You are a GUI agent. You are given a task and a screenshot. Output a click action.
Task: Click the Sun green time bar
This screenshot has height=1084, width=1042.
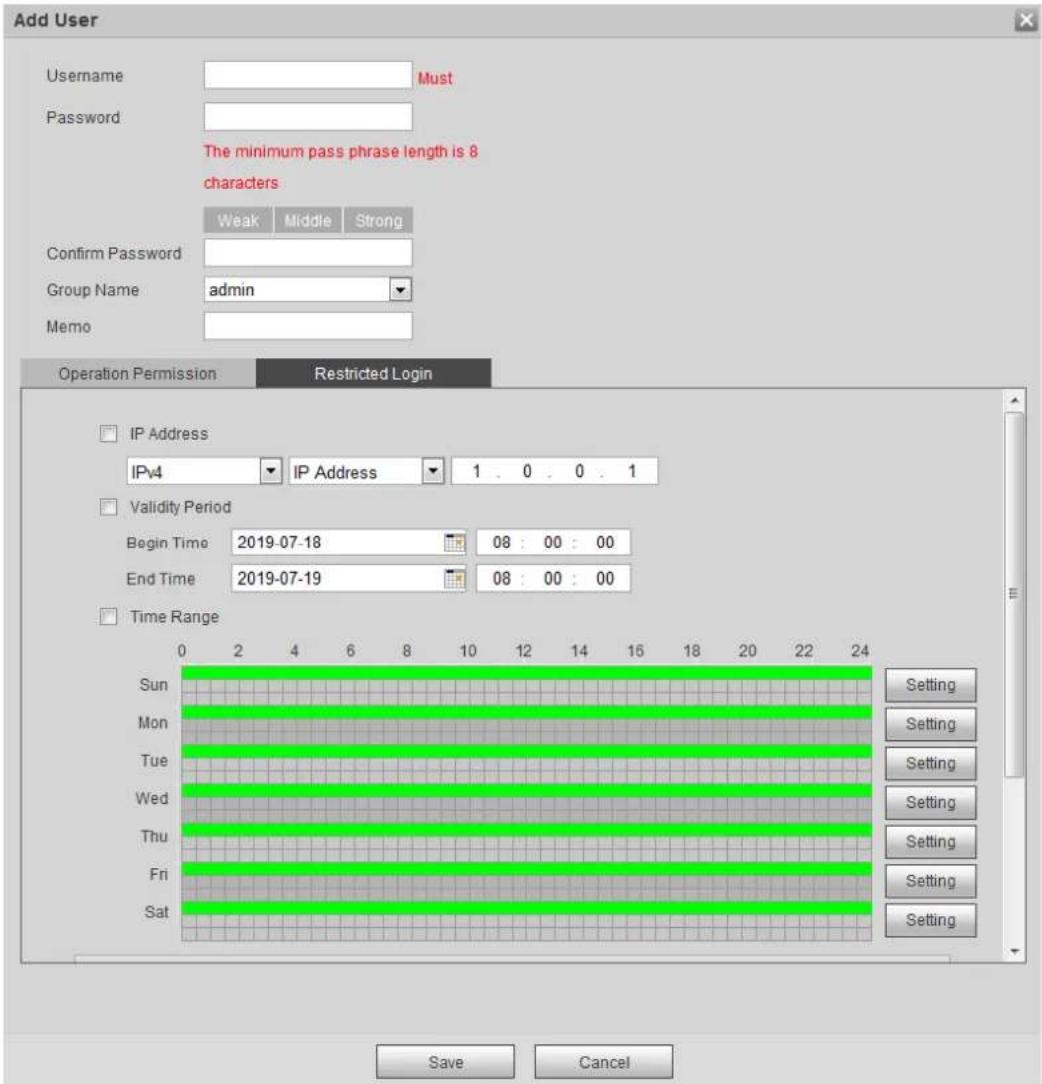(526, 673)
